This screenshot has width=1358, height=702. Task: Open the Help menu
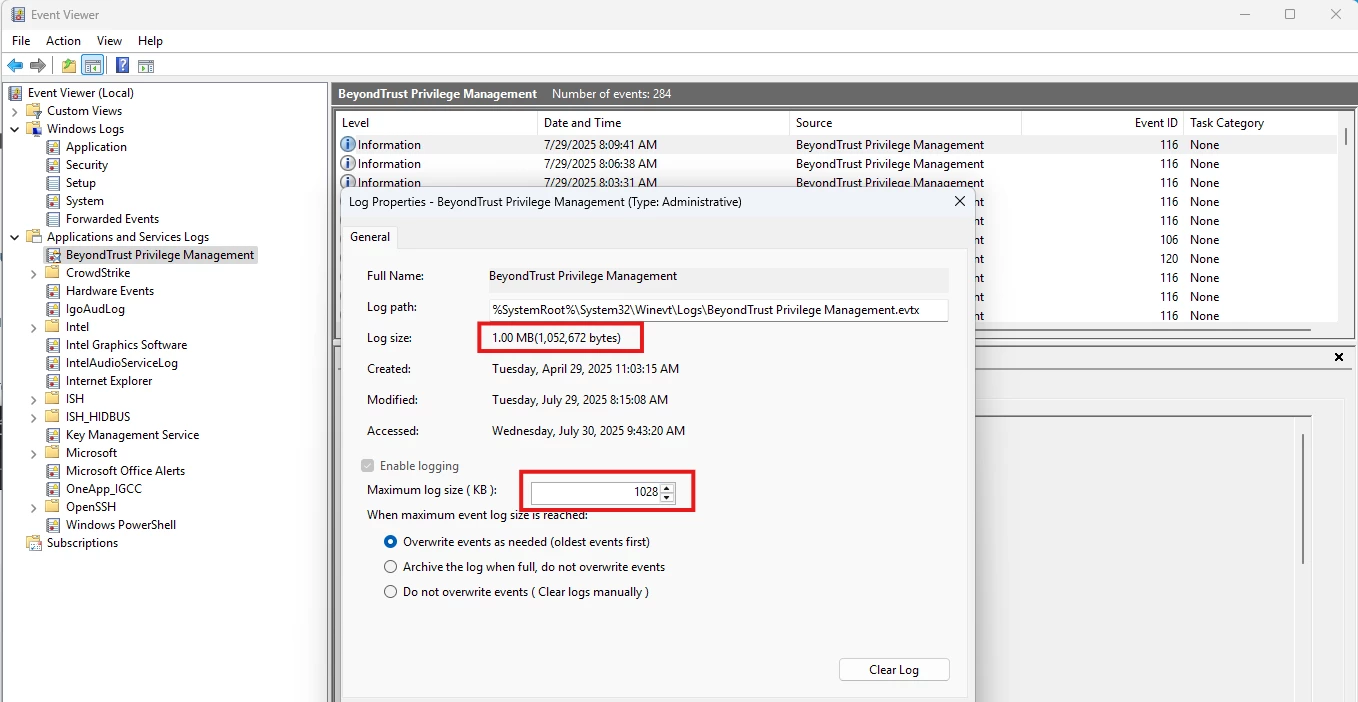[x=150, y=41]
